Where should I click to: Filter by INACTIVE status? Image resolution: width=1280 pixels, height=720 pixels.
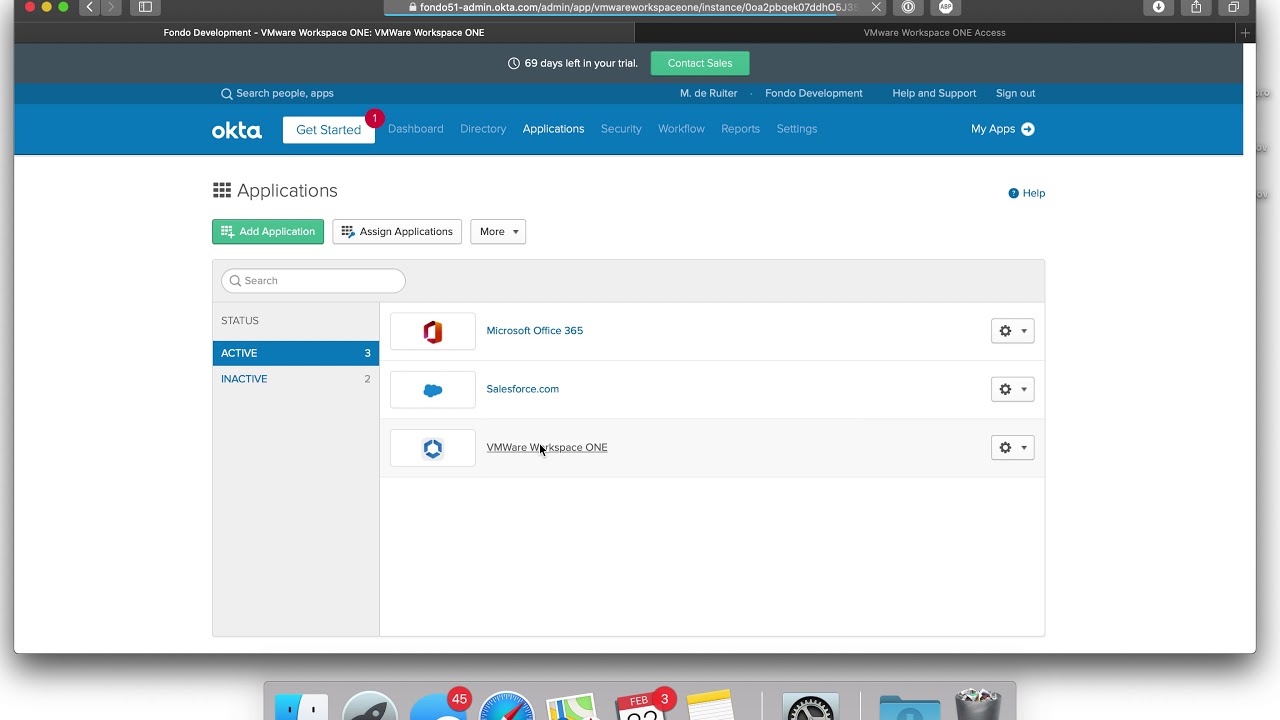(296, 379)
